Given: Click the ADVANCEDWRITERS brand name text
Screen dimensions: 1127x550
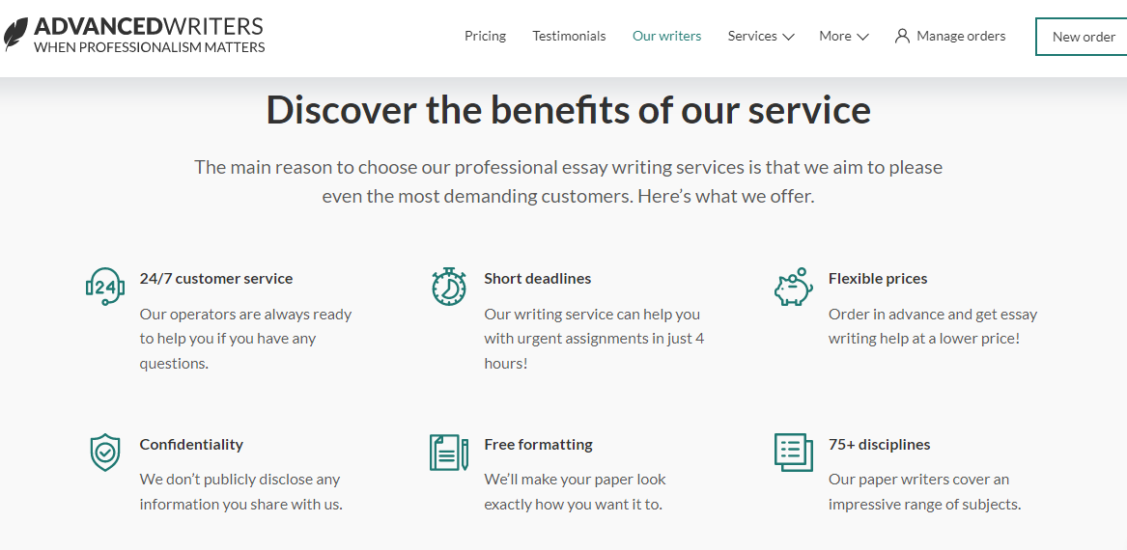Looking at the screenshot, I should (x=150, y=27).
